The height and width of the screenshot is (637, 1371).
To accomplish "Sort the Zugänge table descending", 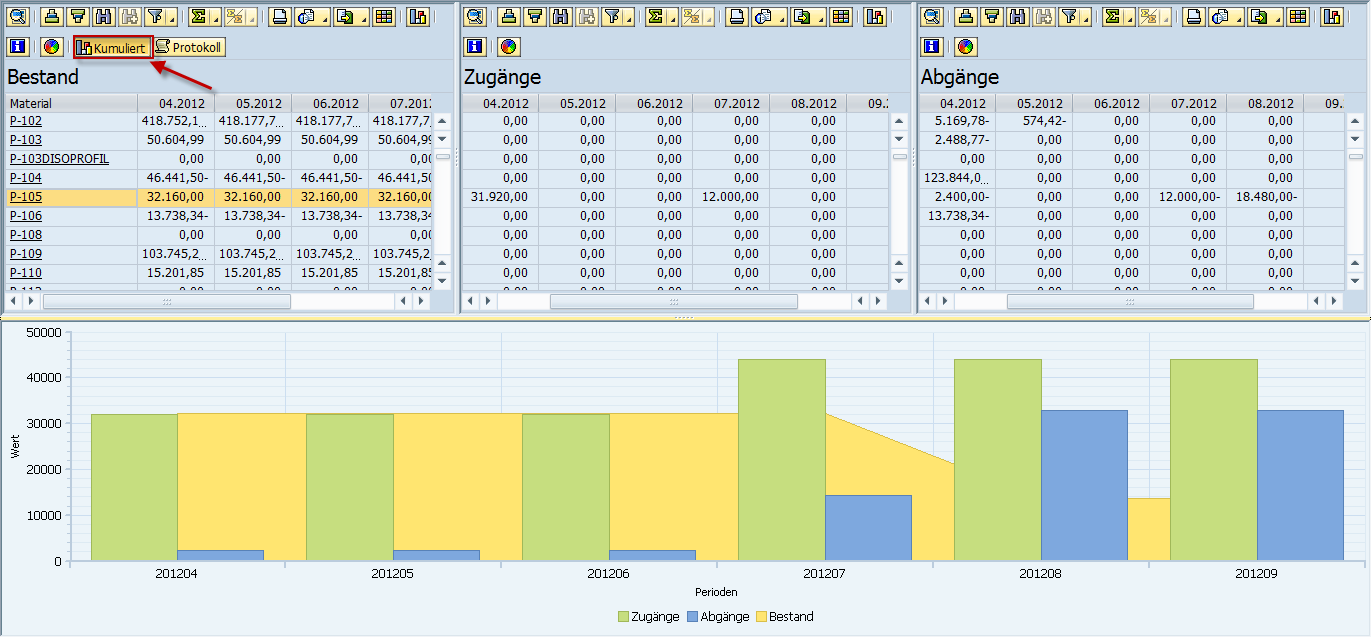I will click(x=538, y=17).
